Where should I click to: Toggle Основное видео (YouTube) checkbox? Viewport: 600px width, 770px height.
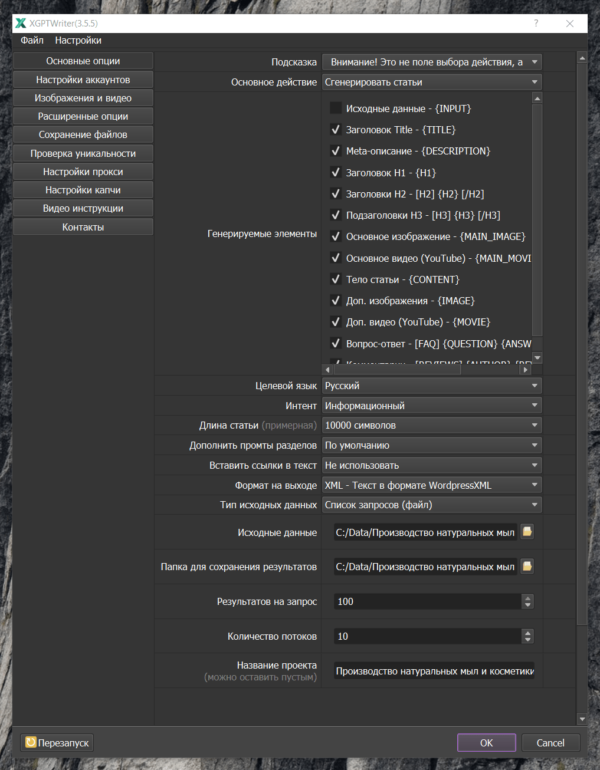tap(336, 258)
